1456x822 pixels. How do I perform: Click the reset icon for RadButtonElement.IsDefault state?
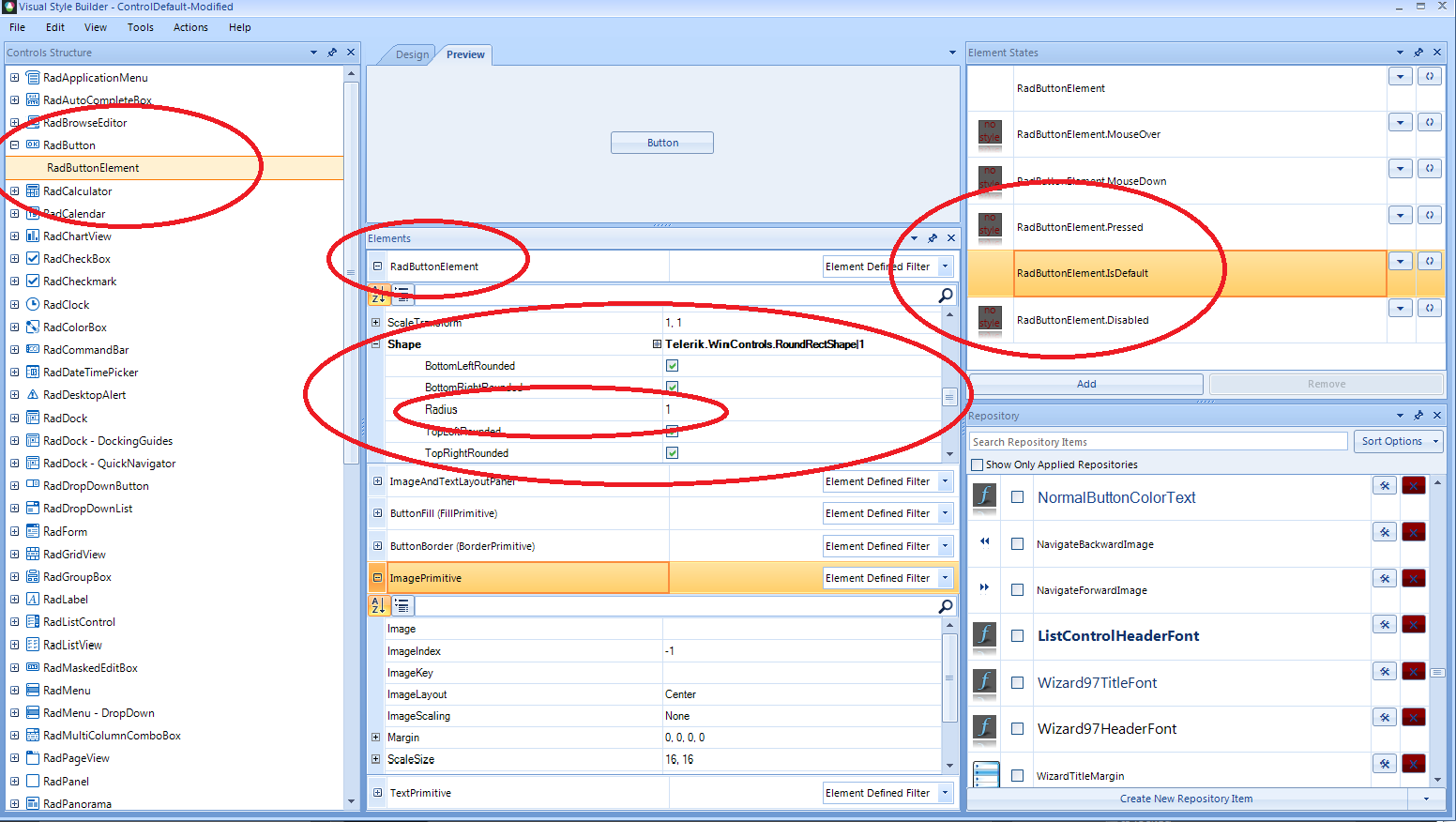point(1430,261)
